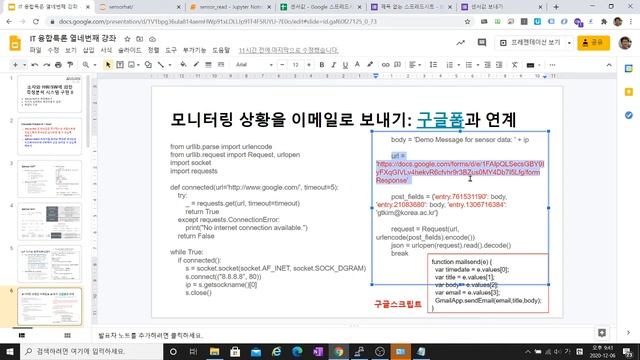Click the redo arrow in the toolbar
Screen dimensions: 640x360
(47, 65)
